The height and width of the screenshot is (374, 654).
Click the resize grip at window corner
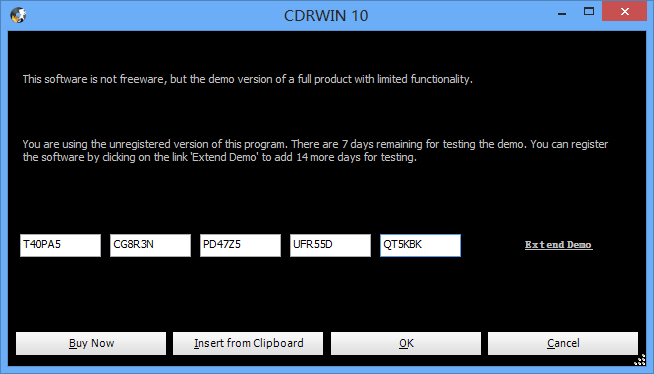click(x=640, y=360)
